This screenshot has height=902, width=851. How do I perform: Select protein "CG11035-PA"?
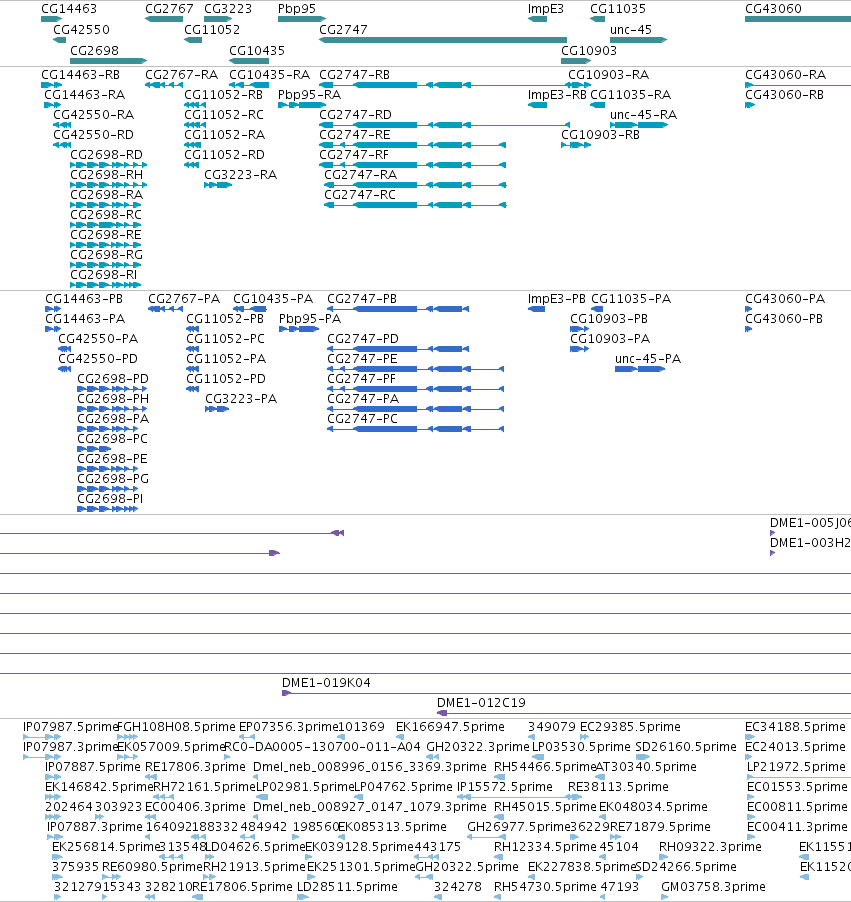[x=631, y=299]
